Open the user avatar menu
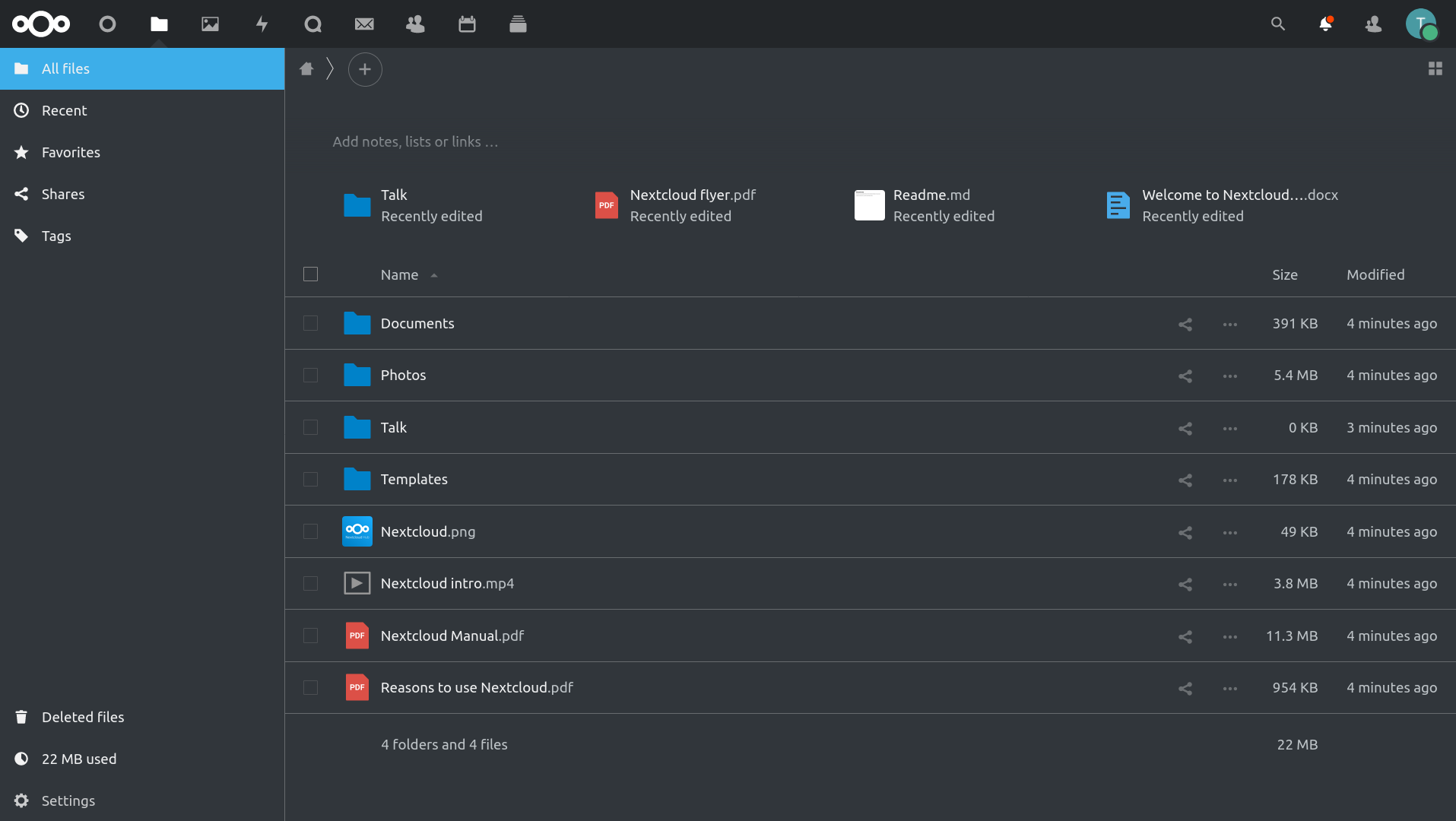The height and width of the screenshot is (821, 1456). [x=1420, y=24]
